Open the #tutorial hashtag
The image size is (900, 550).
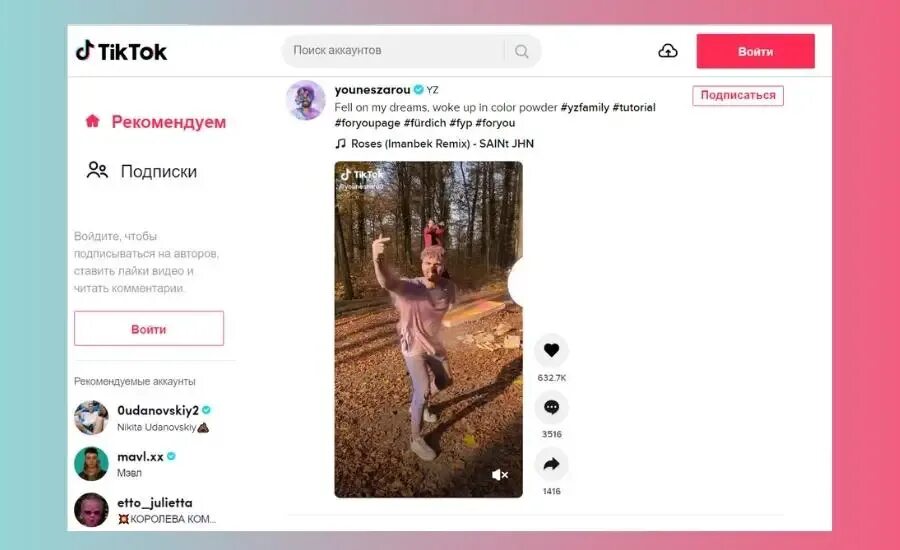click(x=634, y=107)
